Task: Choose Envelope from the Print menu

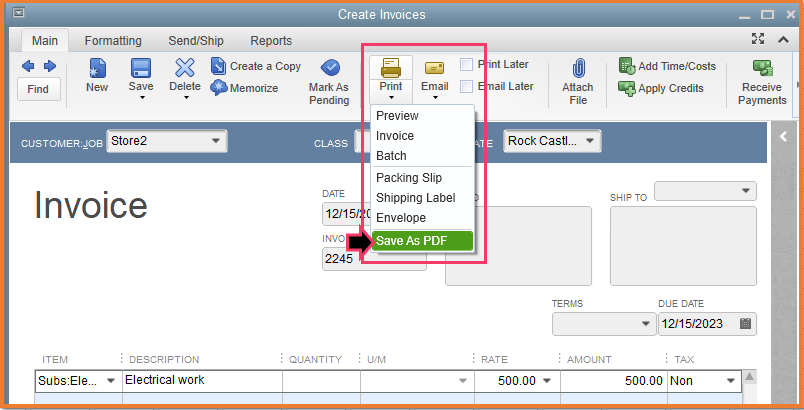Action: pos(423,218)
